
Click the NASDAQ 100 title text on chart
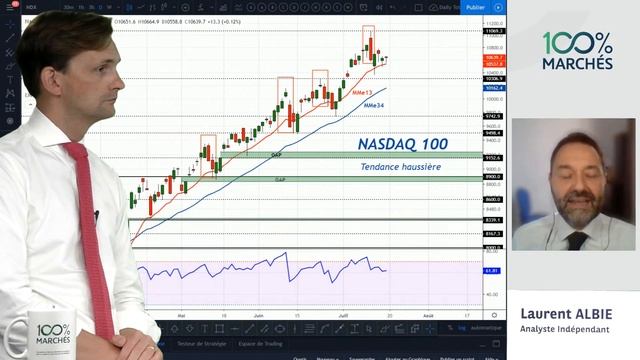point(403,144)
